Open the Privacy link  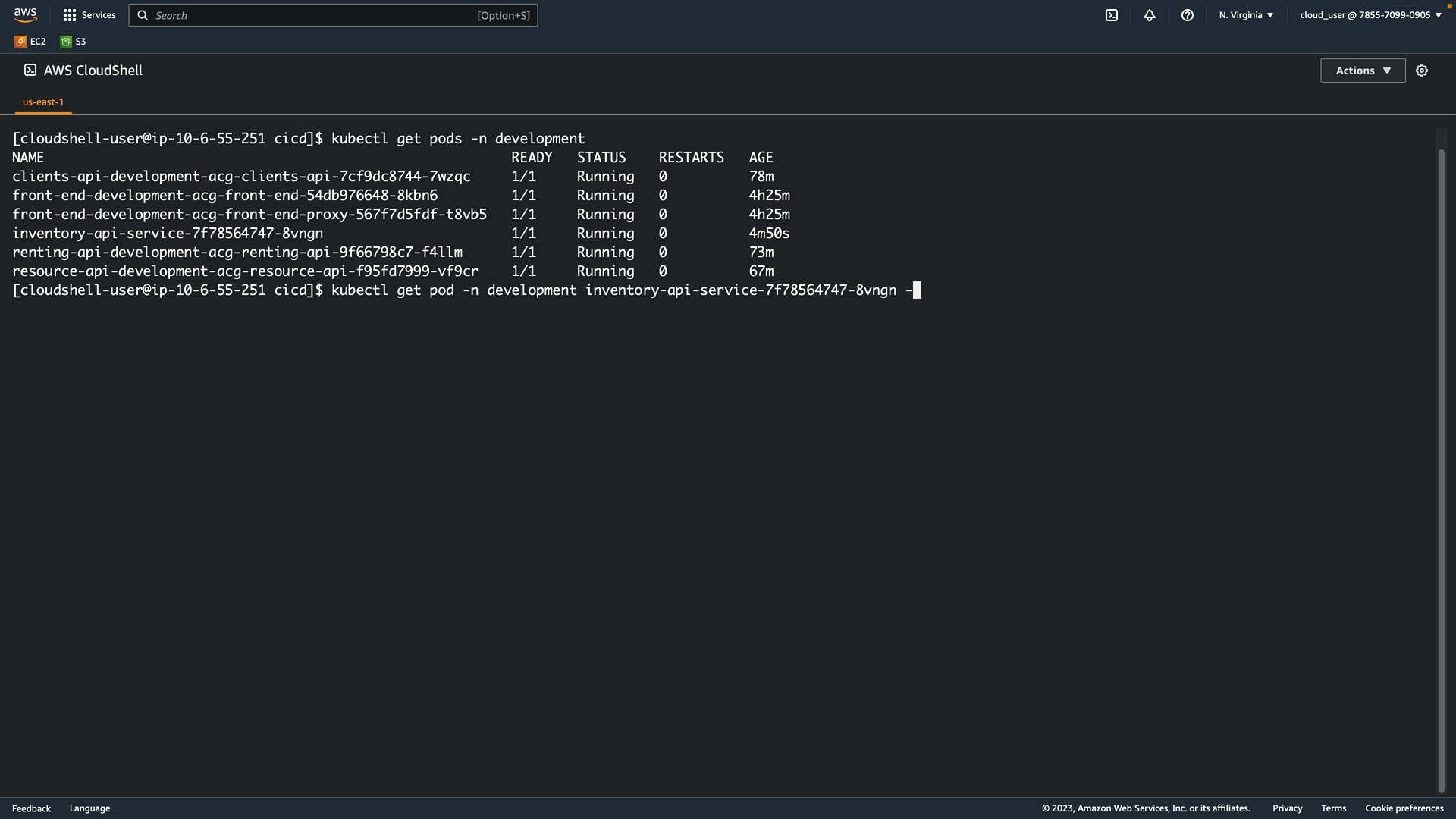coord(1287,808)
